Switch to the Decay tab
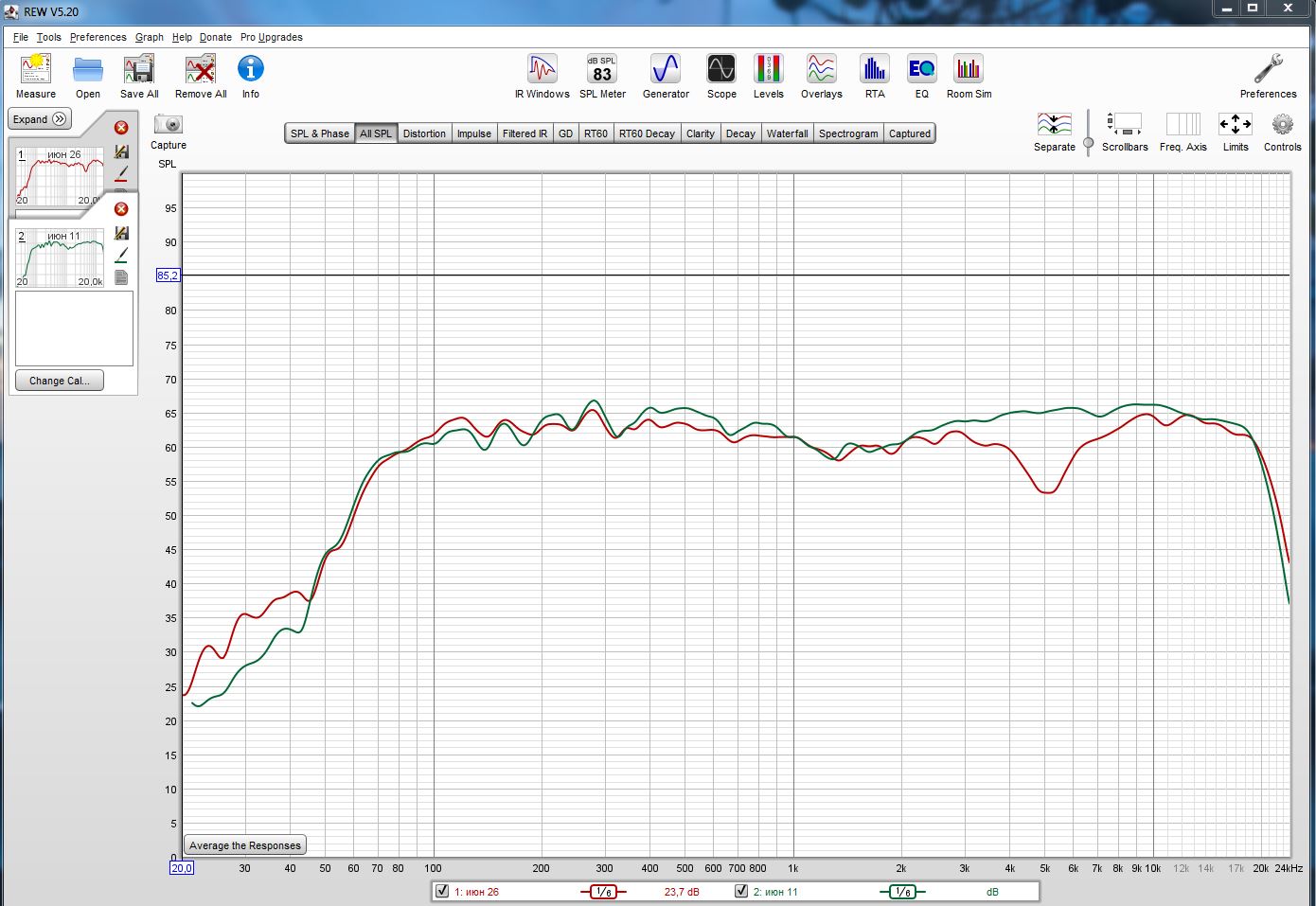Image resolution: width=1316 pixels, height=906 pixels. pyautogui.click(x=740, y=133)
